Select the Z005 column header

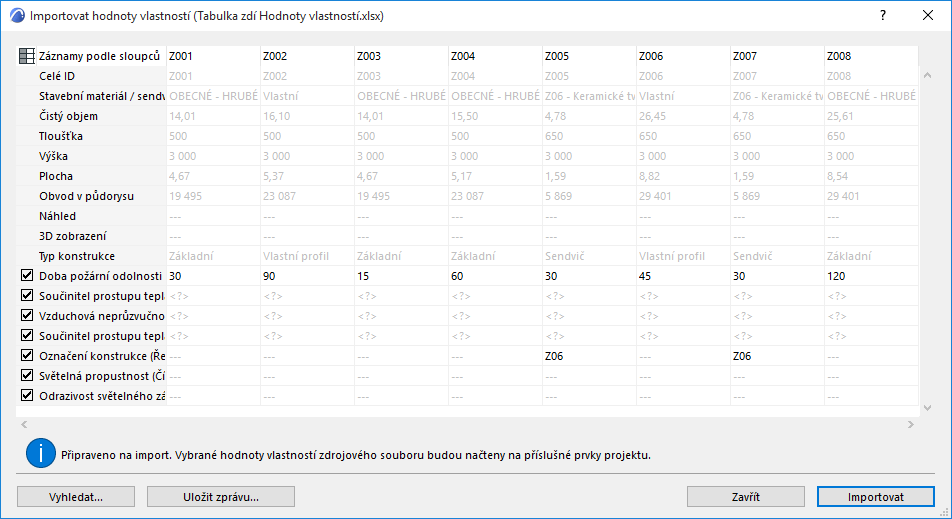590,56
